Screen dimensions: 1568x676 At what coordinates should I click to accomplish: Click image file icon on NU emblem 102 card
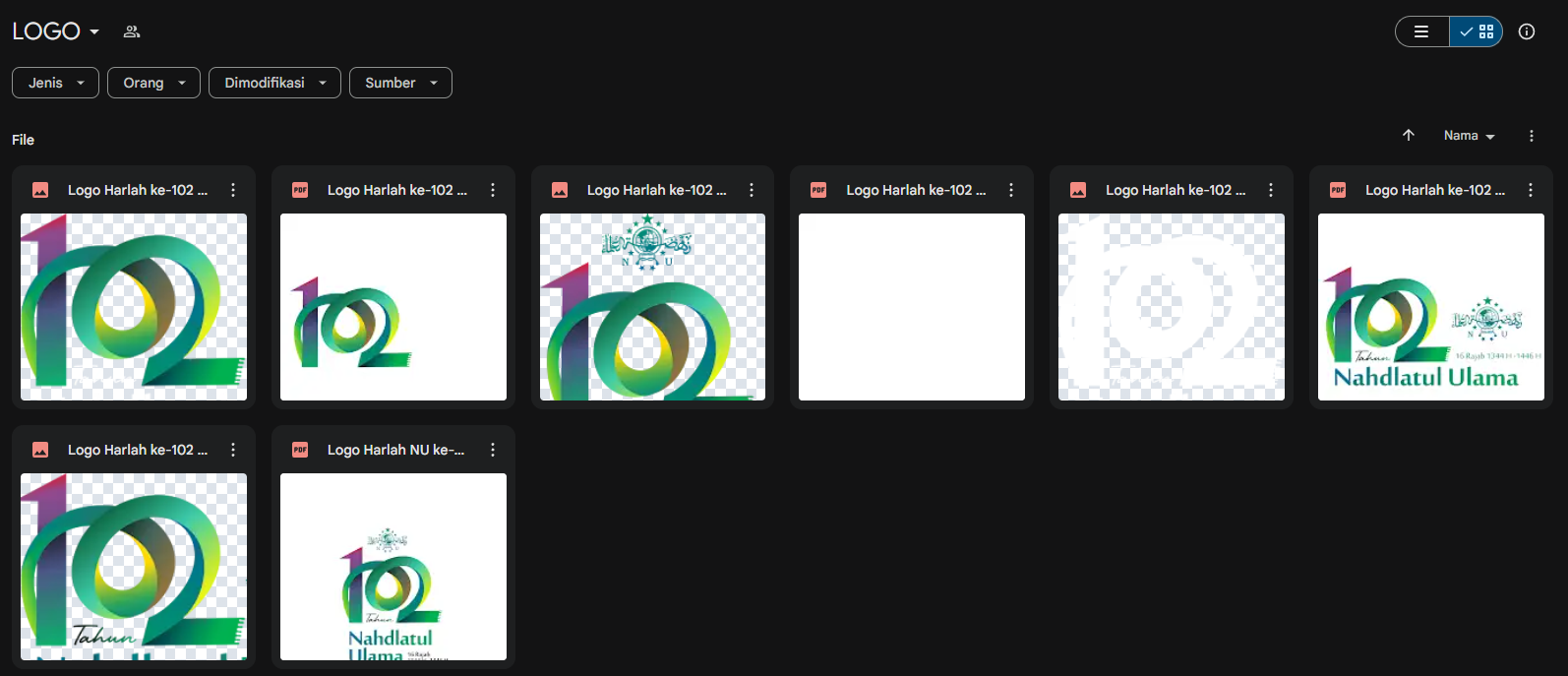click(560, 190)
